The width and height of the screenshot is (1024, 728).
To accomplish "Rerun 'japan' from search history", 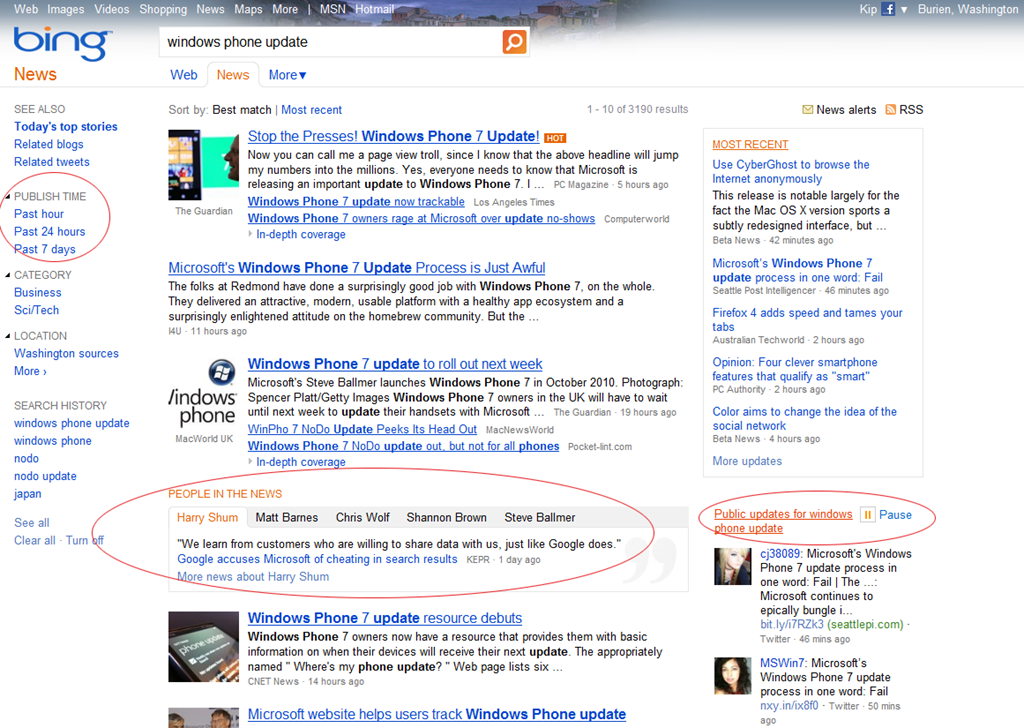I will [27, 494].
